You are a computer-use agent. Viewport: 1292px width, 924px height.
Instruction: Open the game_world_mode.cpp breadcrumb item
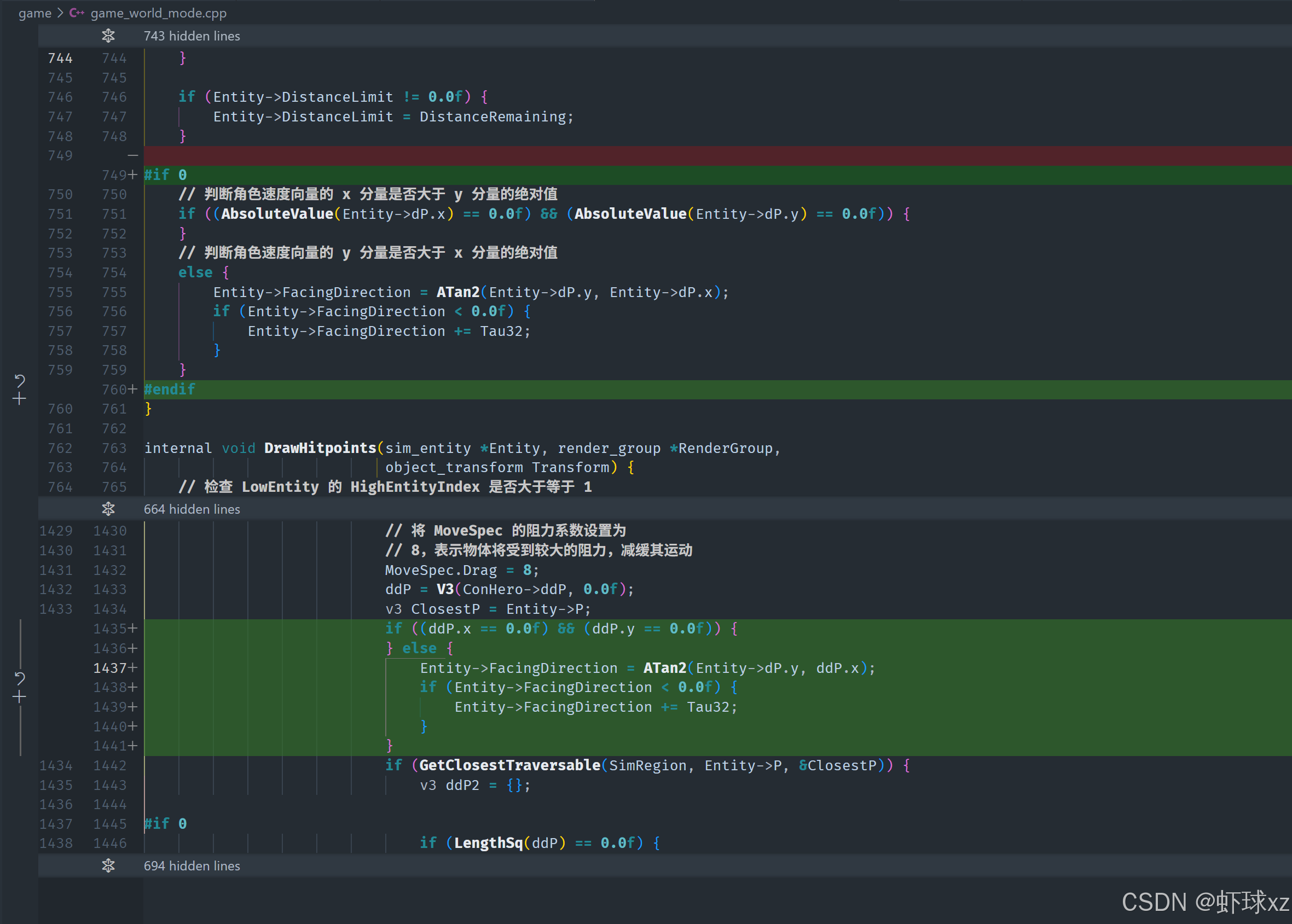[158, 13]
